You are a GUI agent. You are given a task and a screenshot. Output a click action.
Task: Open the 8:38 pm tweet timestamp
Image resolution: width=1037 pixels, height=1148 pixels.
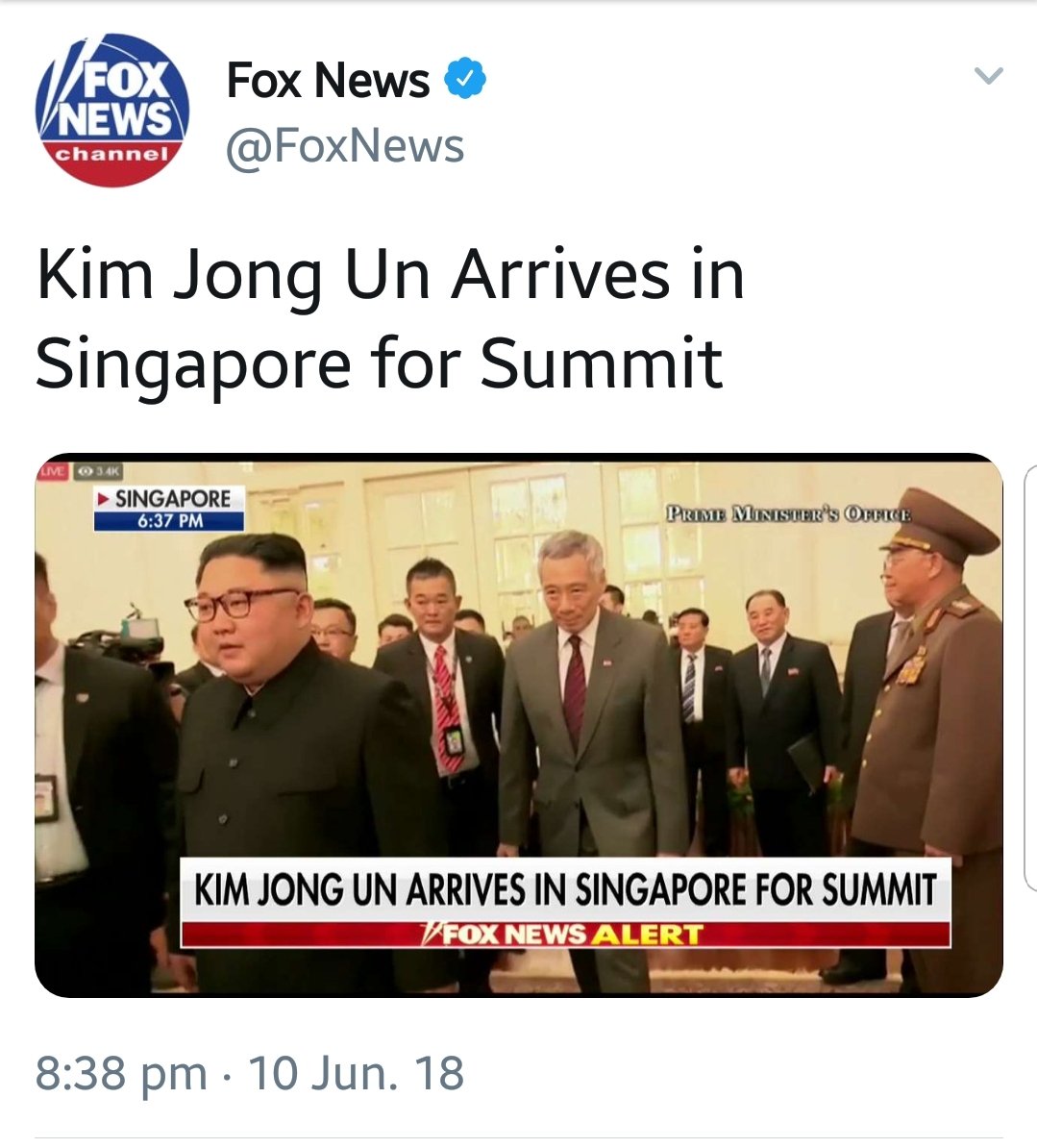pyautogui.click(x=121, y=1073)
